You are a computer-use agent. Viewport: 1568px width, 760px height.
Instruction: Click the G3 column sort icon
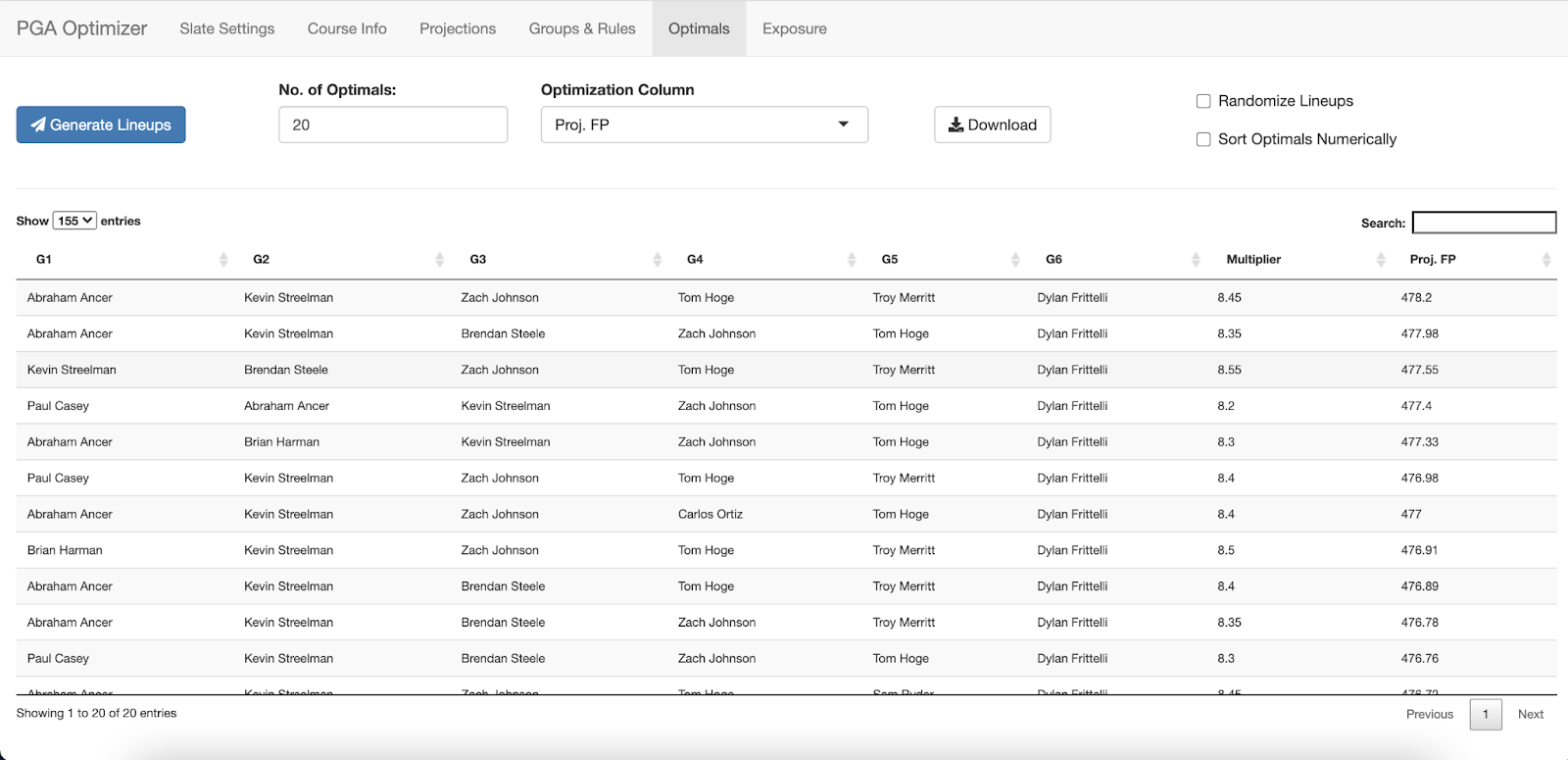click(x=657, y=260)
